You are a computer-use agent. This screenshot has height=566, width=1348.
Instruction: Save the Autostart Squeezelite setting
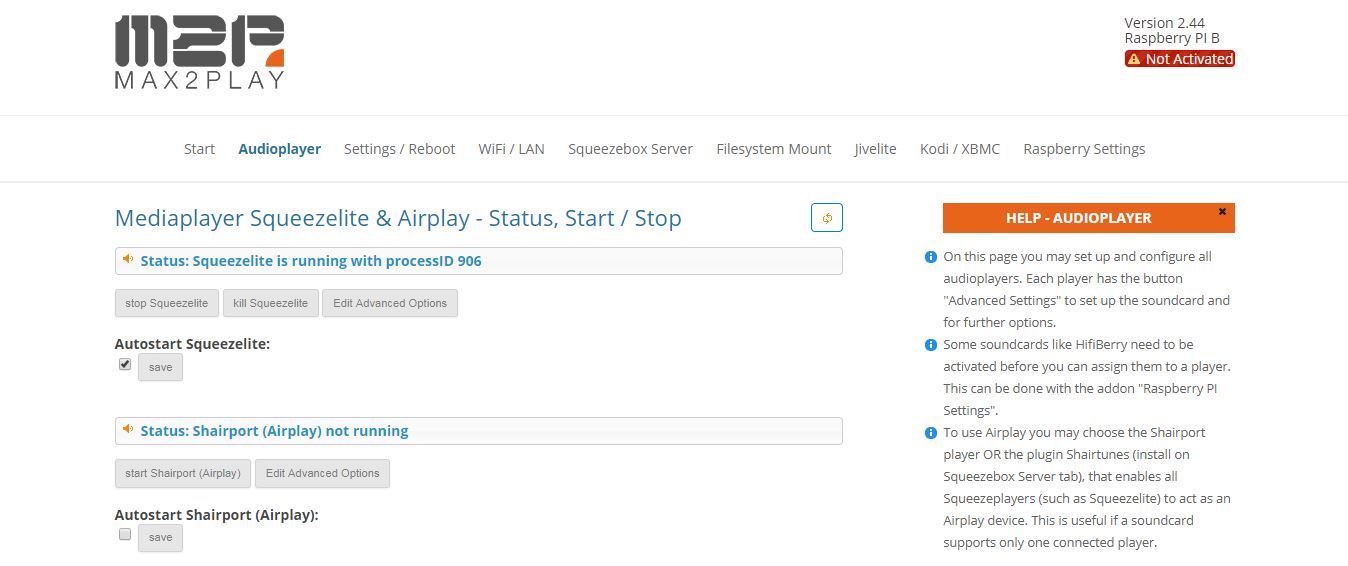click(160, 367)
